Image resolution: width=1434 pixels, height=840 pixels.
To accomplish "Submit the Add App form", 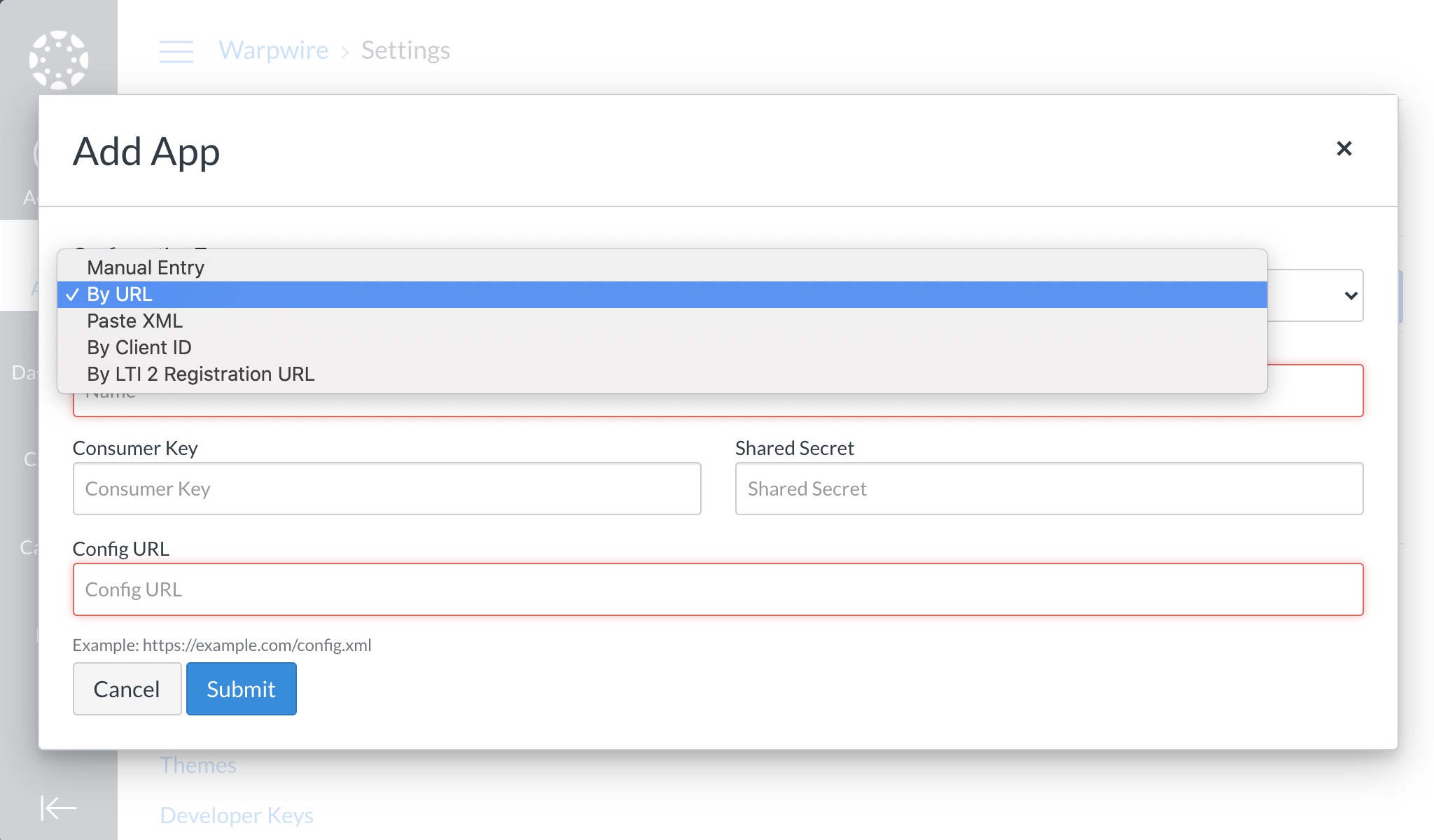I will [241, 689].
